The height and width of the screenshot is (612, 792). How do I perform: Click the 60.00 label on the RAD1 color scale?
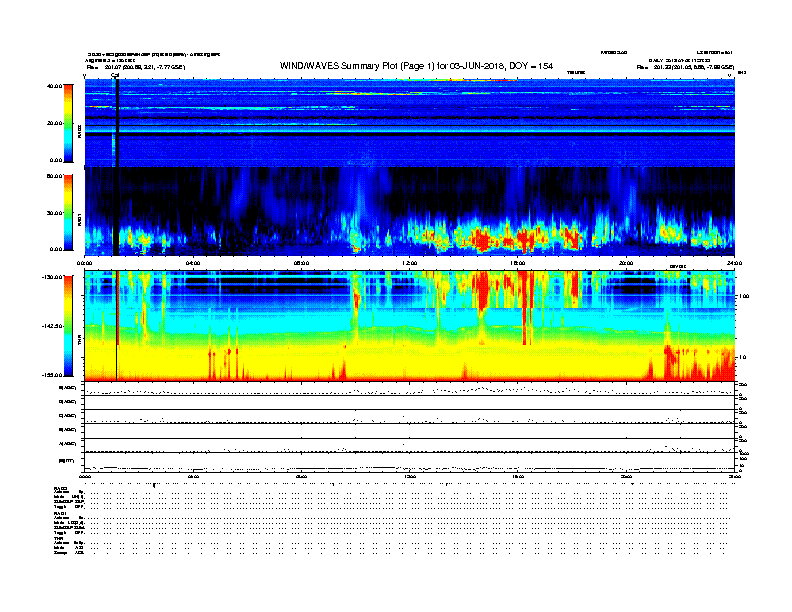pyautogui.click(x=54, y=176)
